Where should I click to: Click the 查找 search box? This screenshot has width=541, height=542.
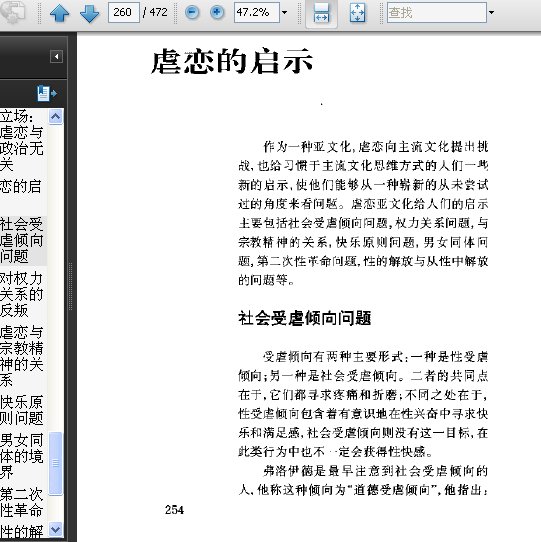click(x=437, y=12)
